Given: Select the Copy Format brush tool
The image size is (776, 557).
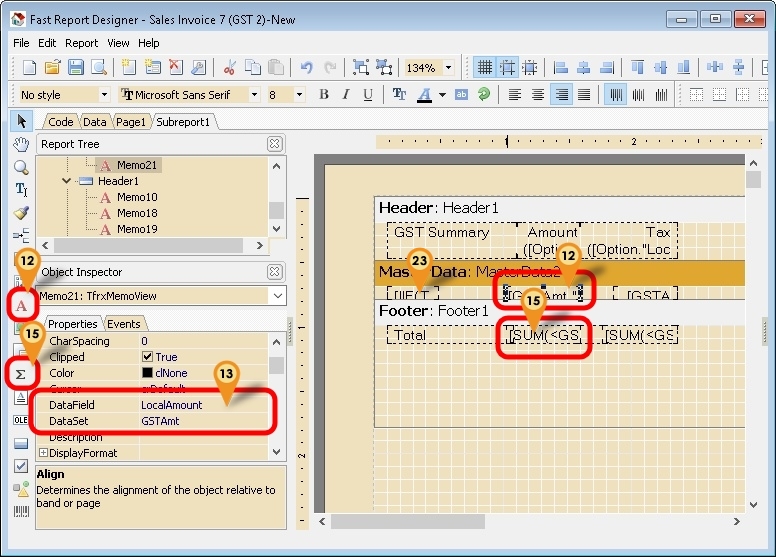Looking at the screenshot, I should pos(21,213).
